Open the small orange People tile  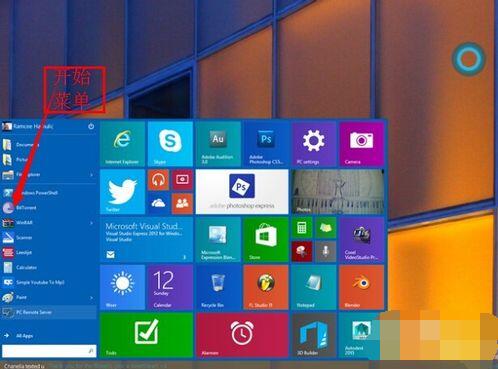(x=182, y=203)
